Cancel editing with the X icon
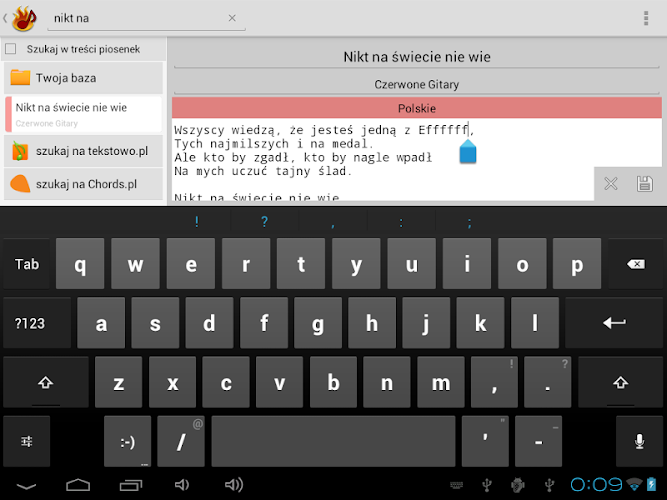667x500 pixels. [611, 184]
